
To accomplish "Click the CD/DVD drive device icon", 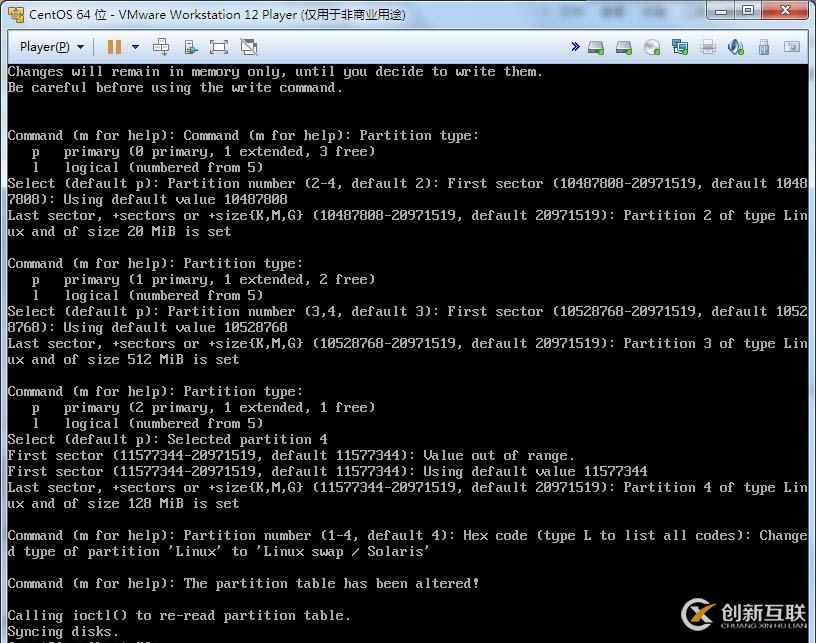I will coord(652,47).
